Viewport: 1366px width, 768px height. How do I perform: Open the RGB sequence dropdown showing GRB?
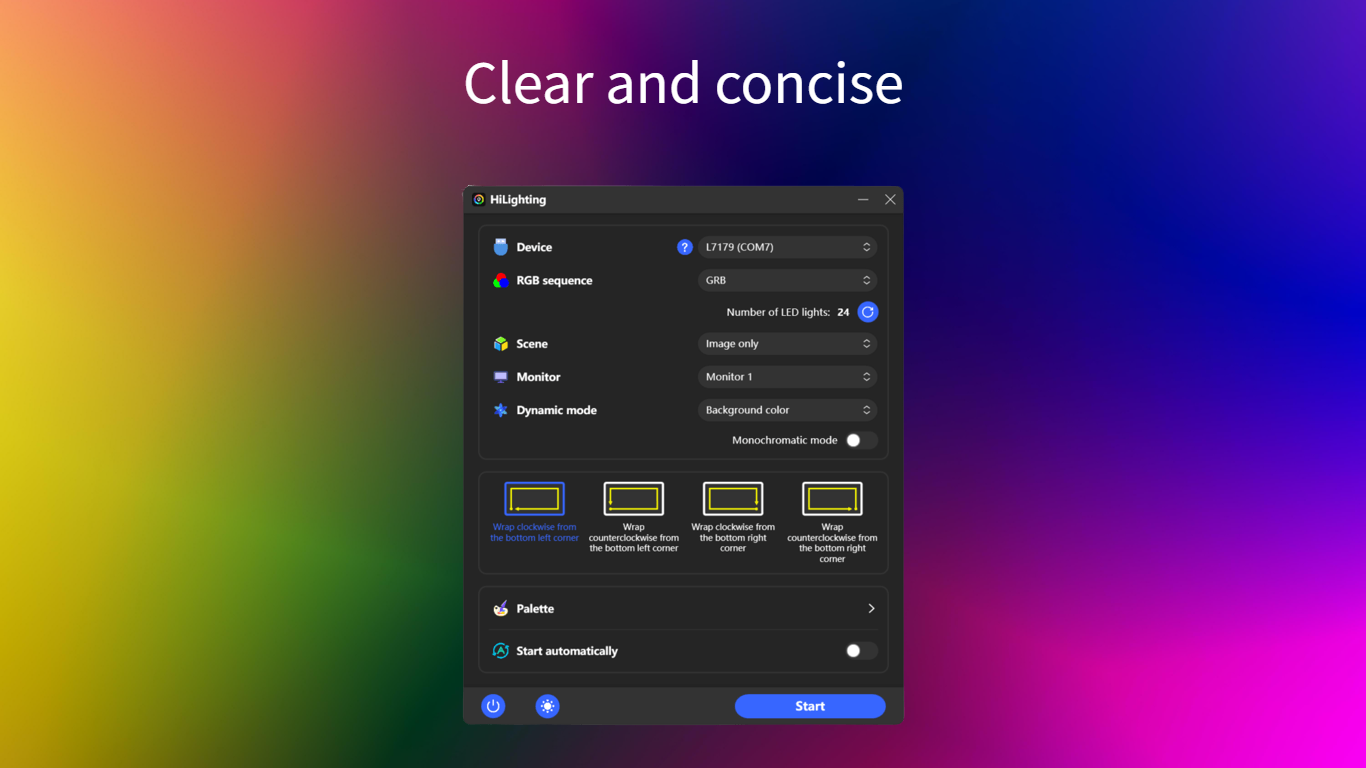click(787, 280)
